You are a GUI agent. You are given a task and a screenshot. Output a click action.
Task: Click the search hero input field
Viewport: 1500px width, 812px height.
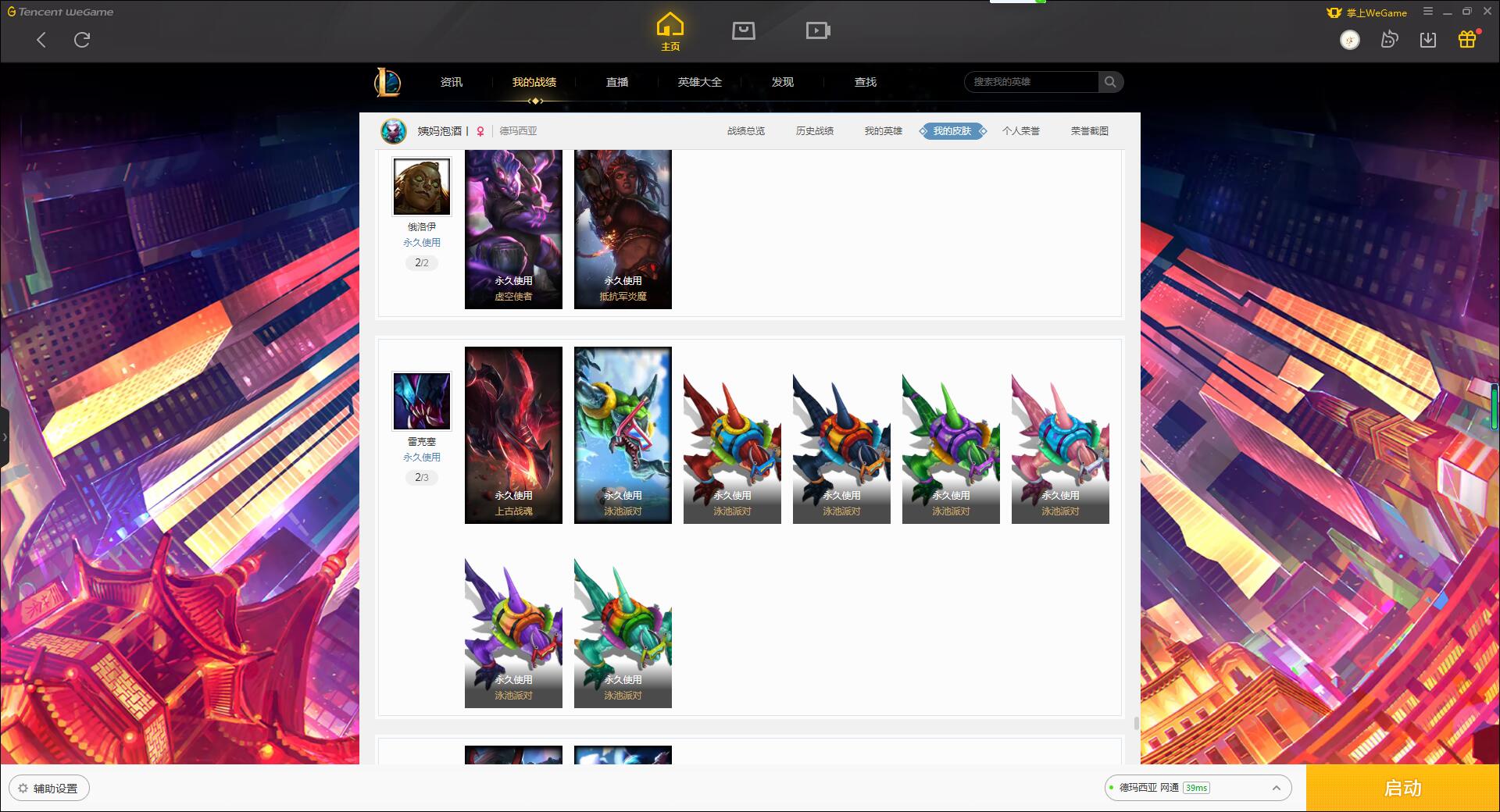coord(1031,82)
